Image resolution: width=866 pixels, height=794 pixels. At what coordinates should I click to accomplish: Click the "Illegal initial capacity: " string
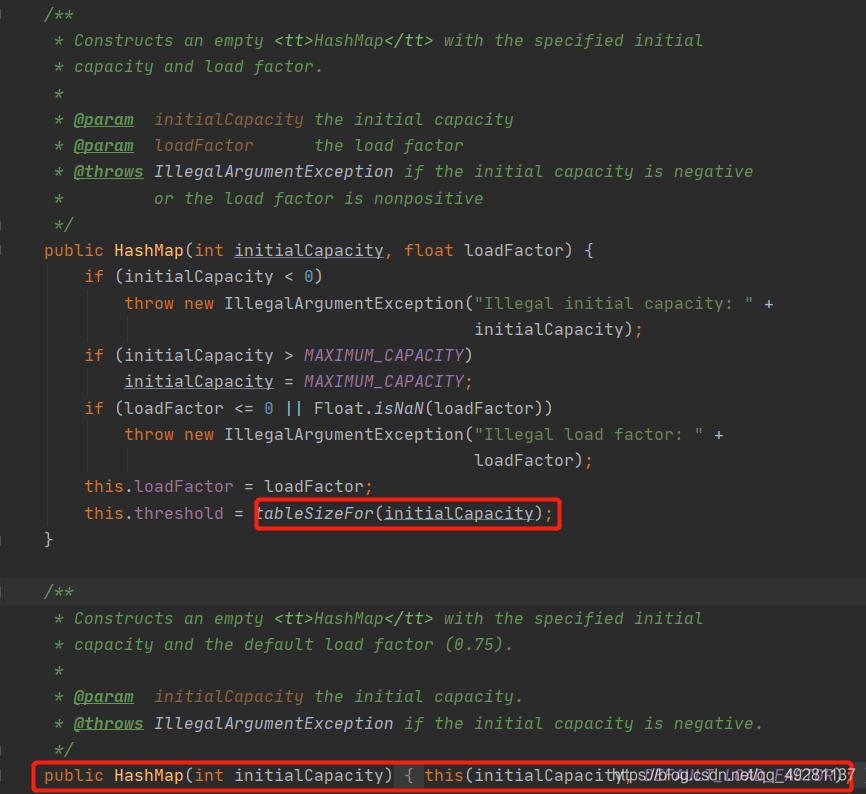tap(614, 303)
